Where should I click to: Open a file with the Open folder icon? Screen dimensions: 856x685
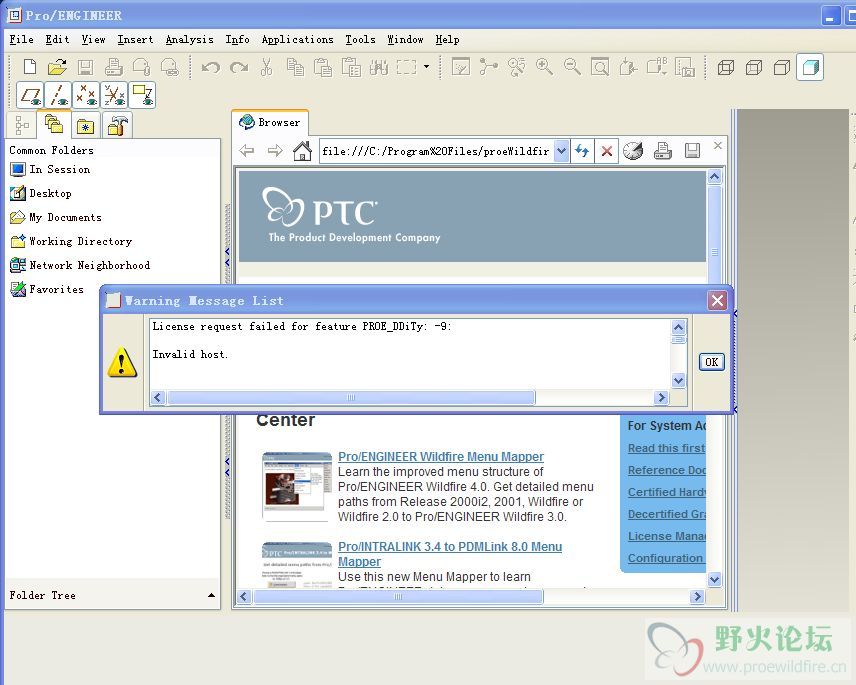(x=57, y=67)
